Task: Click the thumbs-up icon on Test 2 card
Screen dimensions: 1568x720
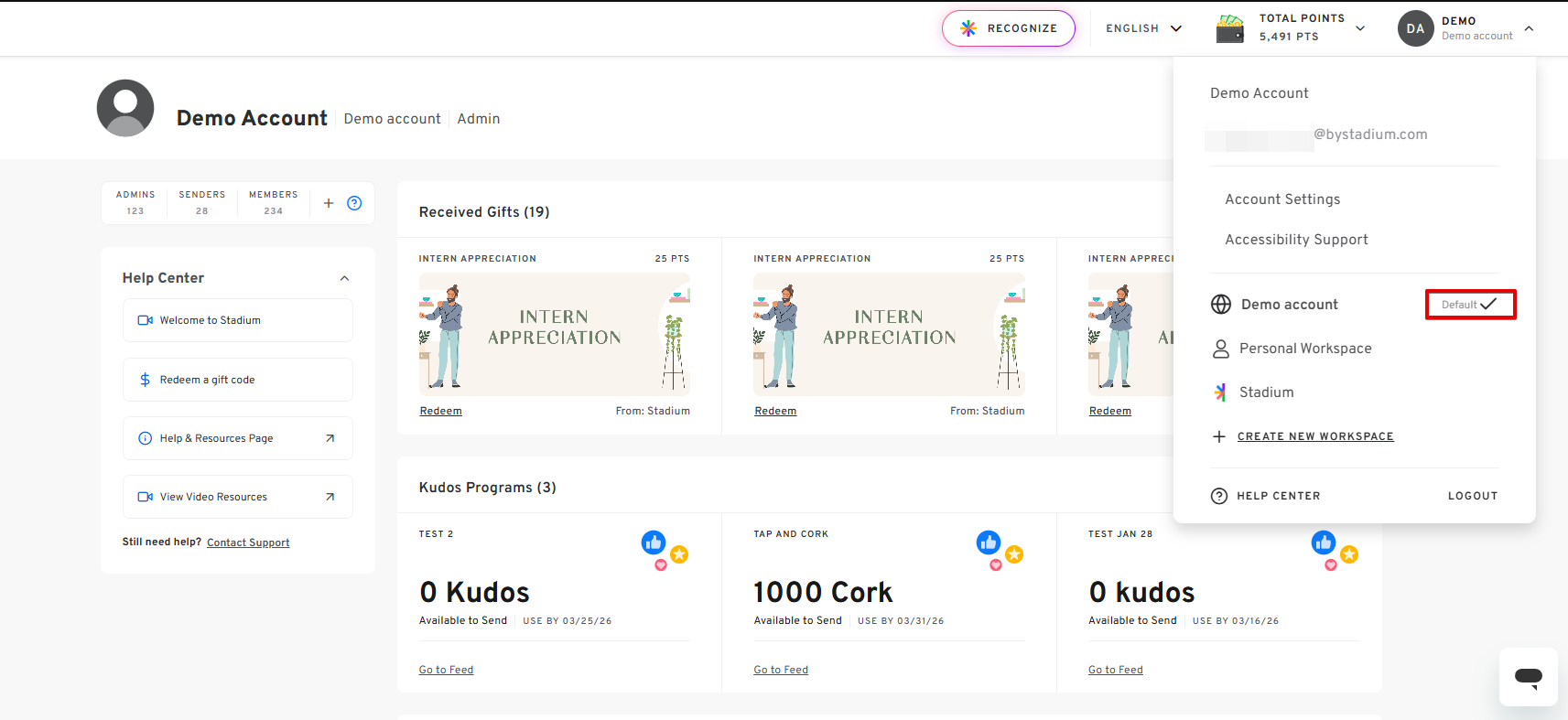Action: 653,543
